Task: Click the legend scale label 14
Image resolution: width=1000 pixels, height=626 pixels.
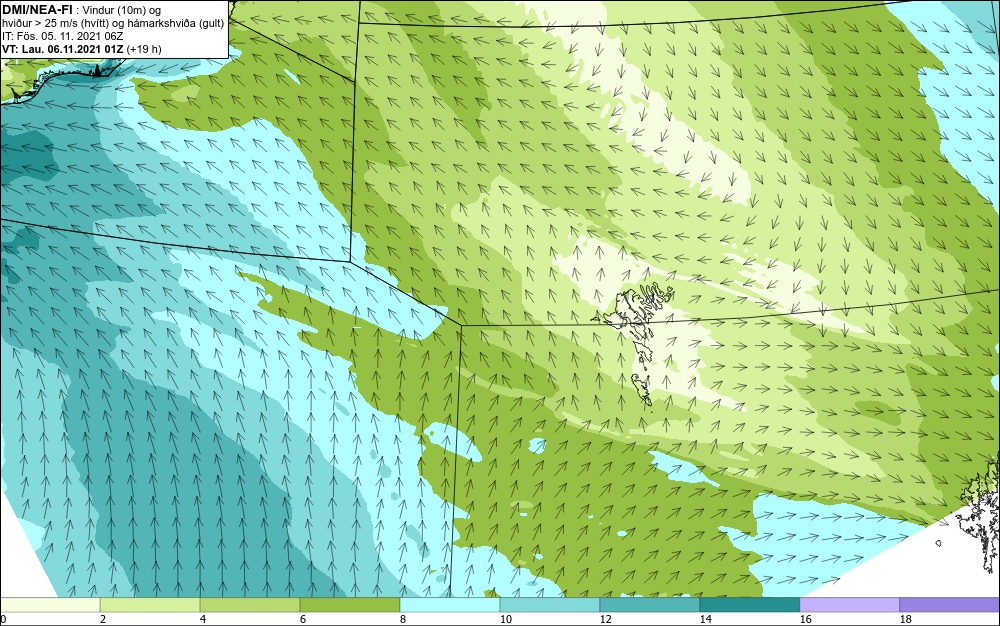Action: 705,619
